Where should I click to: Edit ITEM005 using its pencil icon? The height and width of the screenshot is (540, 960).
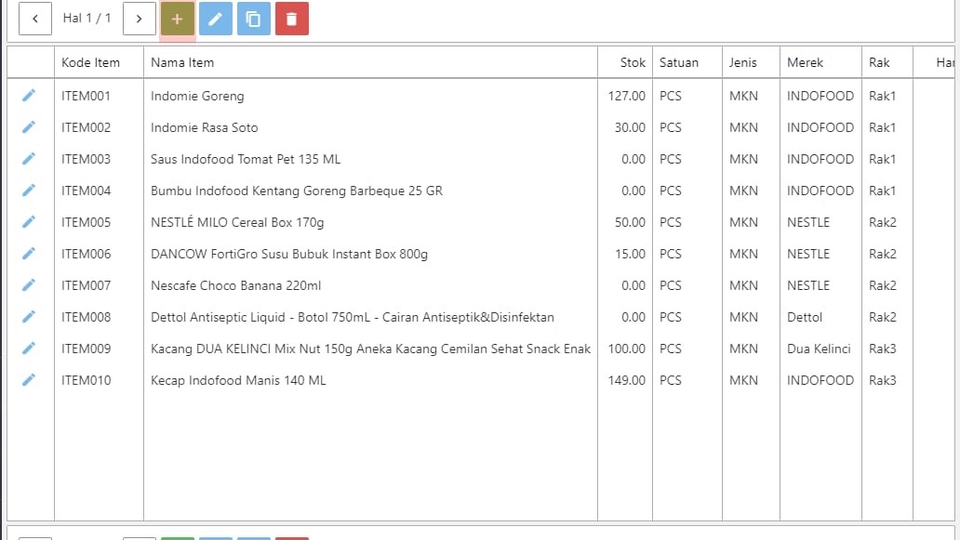29,222
